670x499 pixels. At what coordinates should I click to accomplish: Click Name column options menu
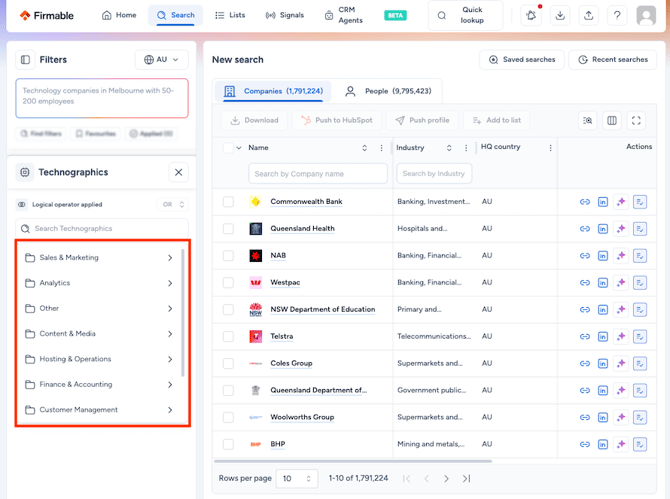point(382,148)
